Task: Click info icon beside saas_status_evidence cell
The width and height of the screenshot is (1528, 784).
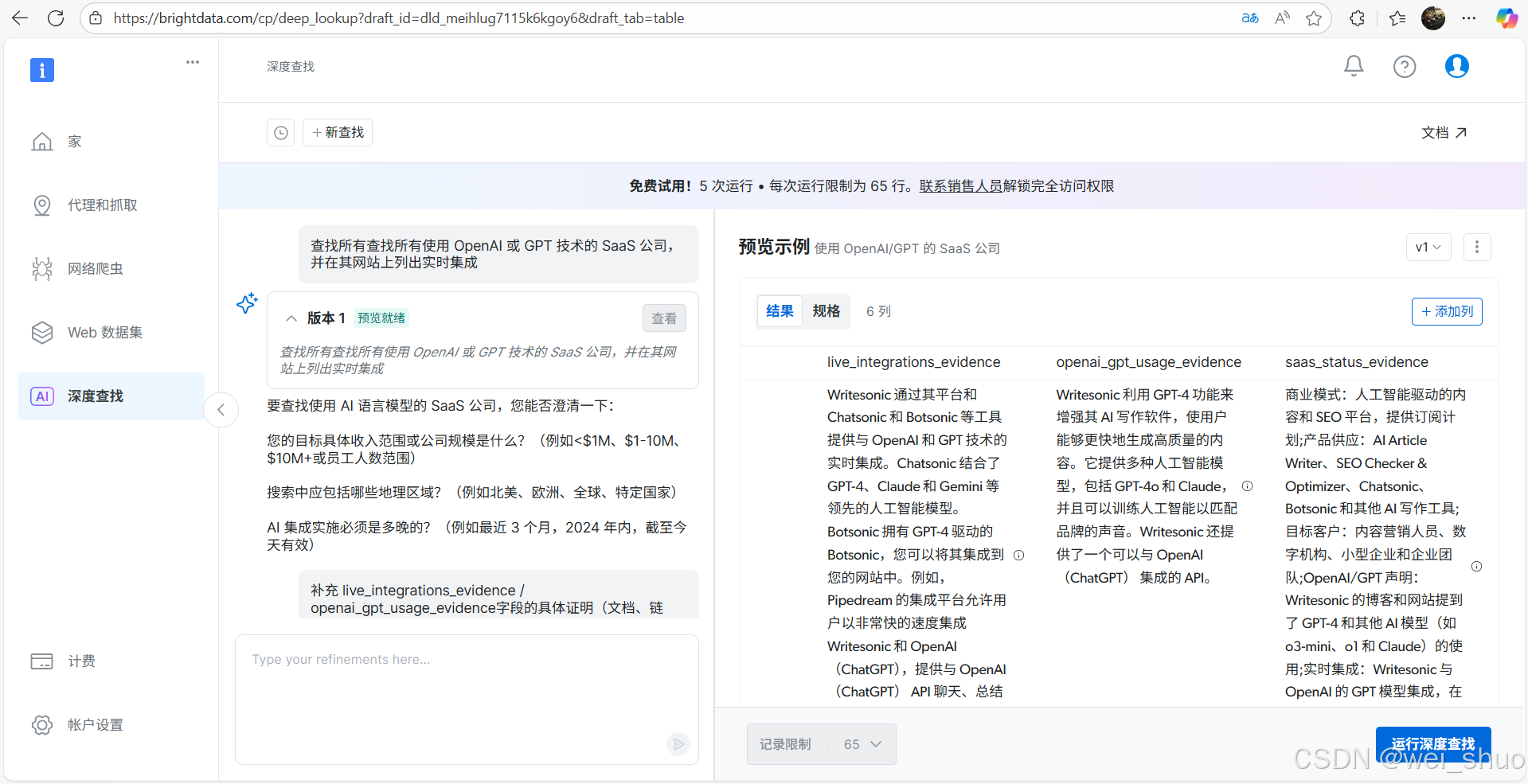Action: coord(1476,566)
